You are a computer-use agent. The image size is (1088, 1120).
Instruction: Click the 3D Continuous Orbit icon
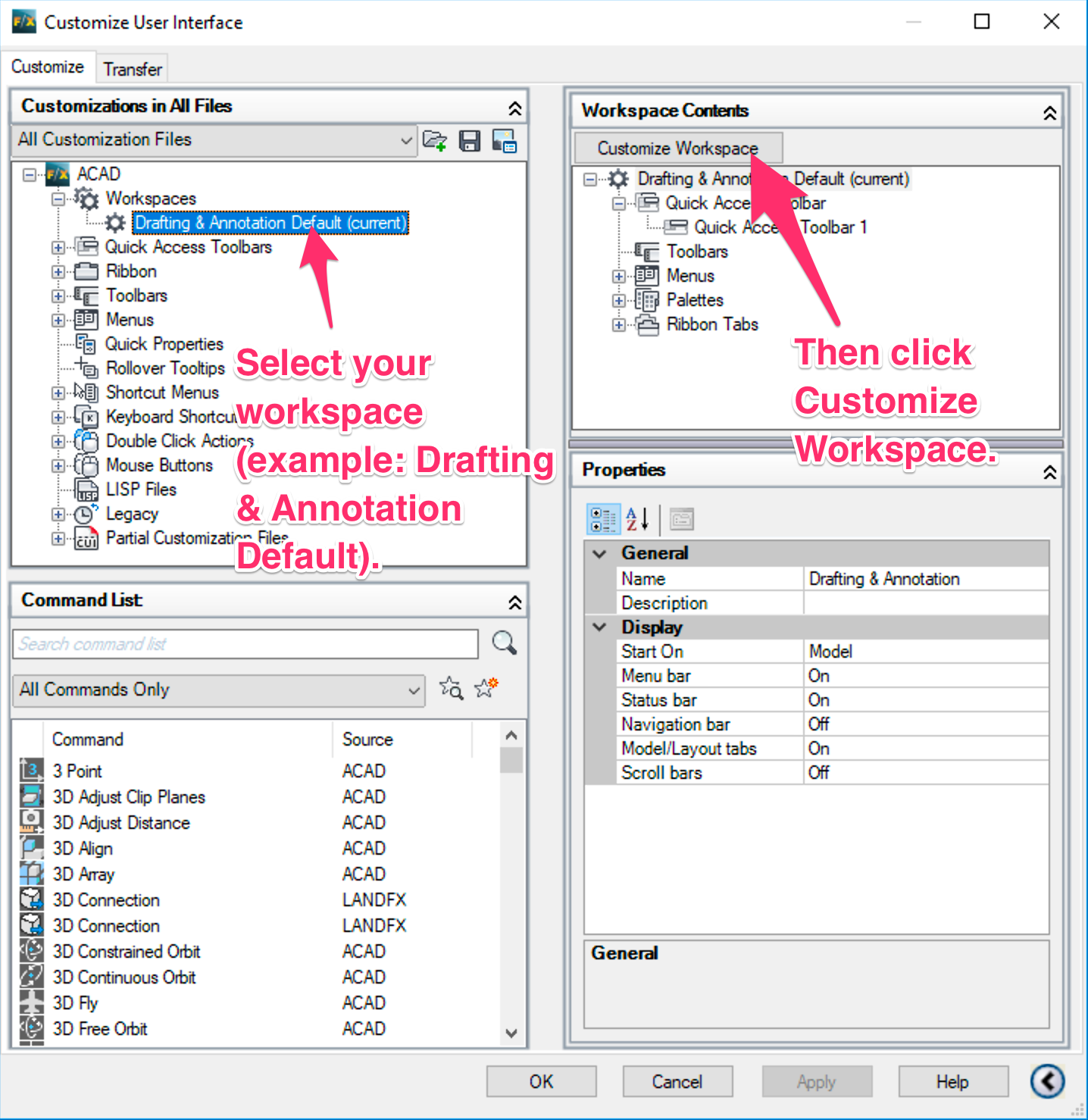(32, 977)
